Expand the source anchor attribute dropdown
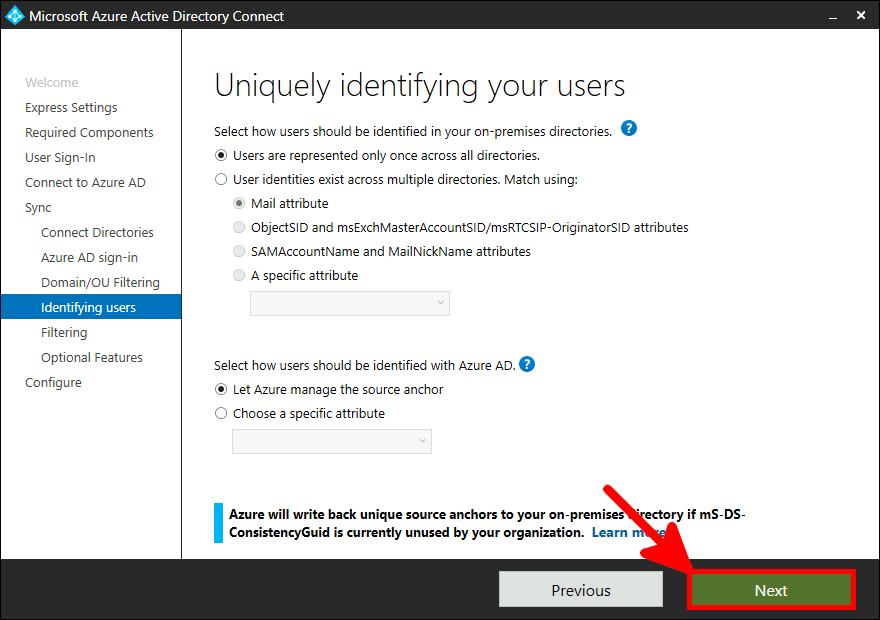880x620 pixels. (331, 441)
